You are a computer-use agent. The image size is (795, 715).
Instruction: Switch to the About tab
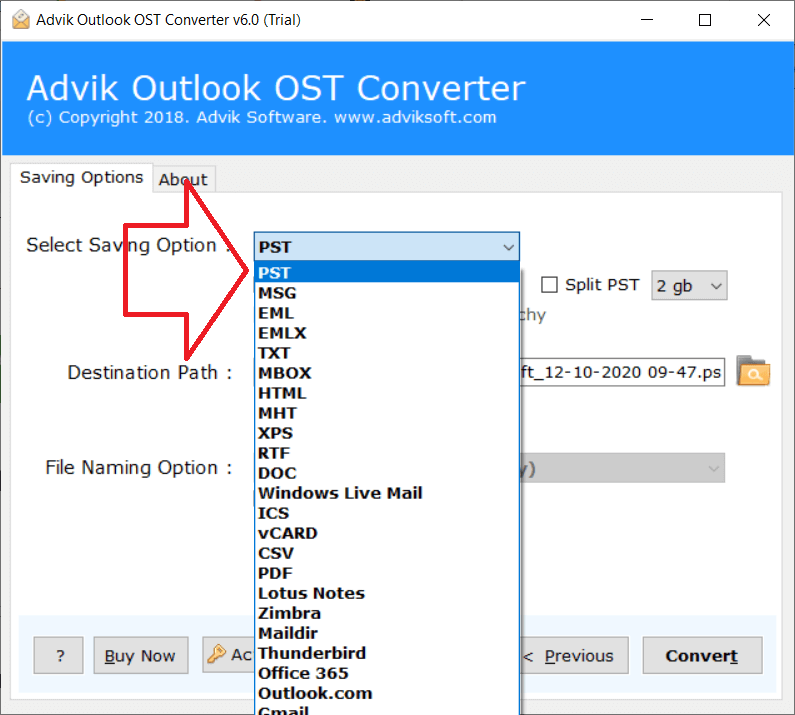(x=183, y=180)
